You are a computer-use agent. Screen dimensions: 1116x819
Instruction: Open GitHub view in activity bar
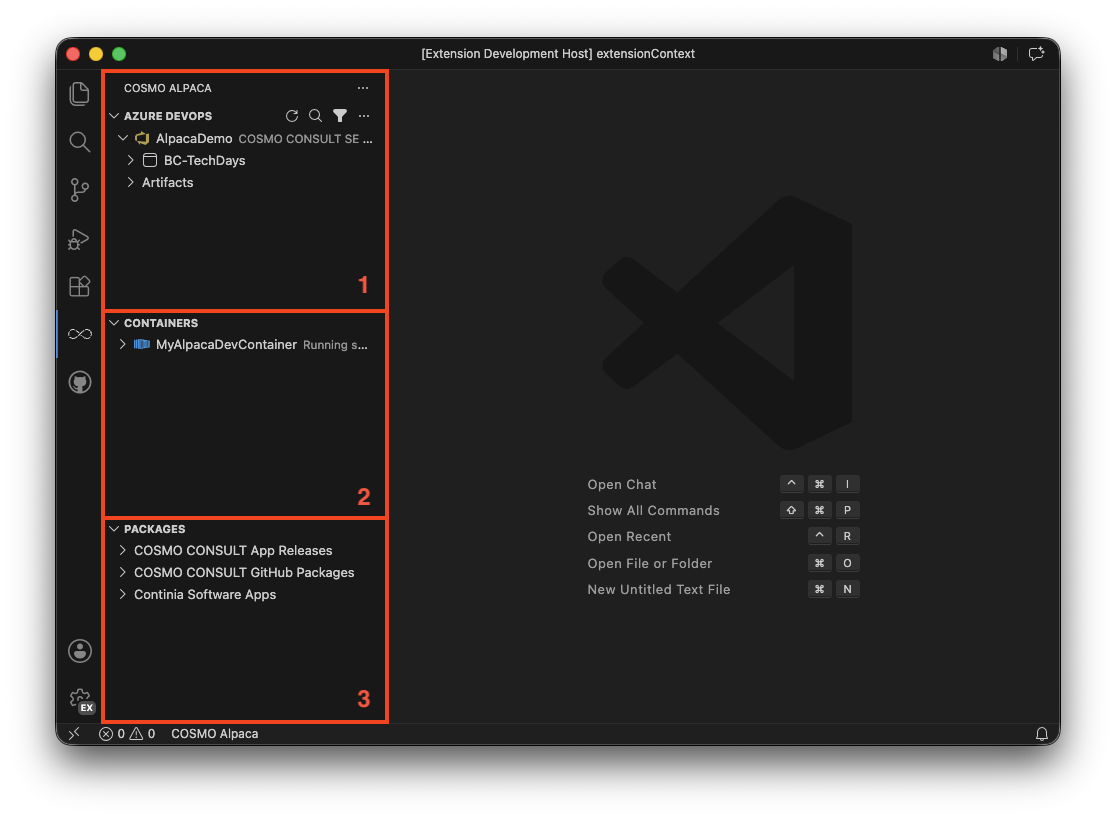[x=80, y=382]
